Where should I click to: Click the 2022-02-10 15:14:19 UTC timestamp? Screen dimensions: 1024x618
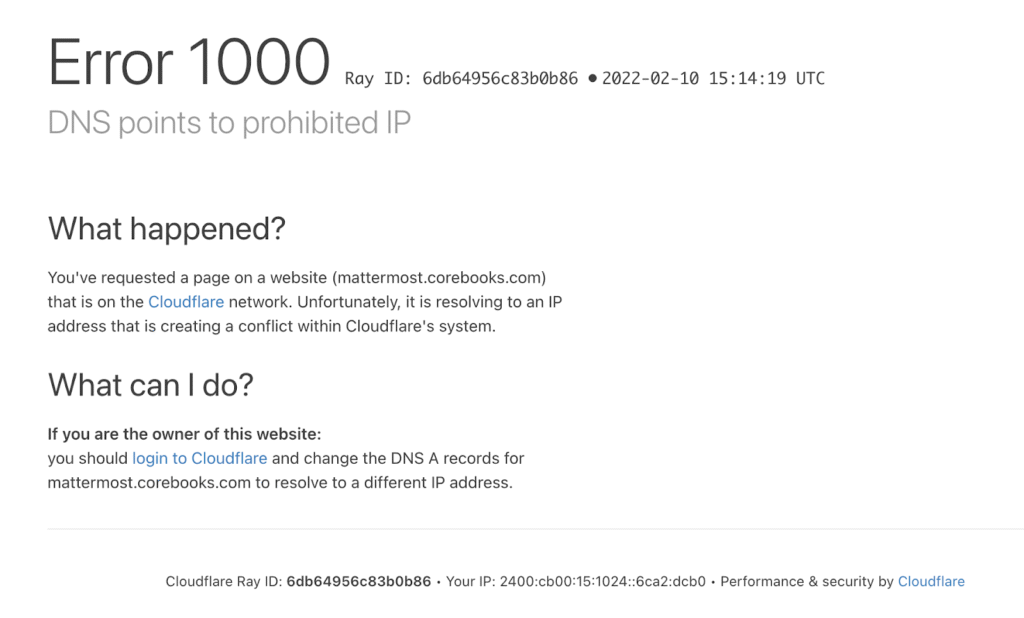[713, 78]
